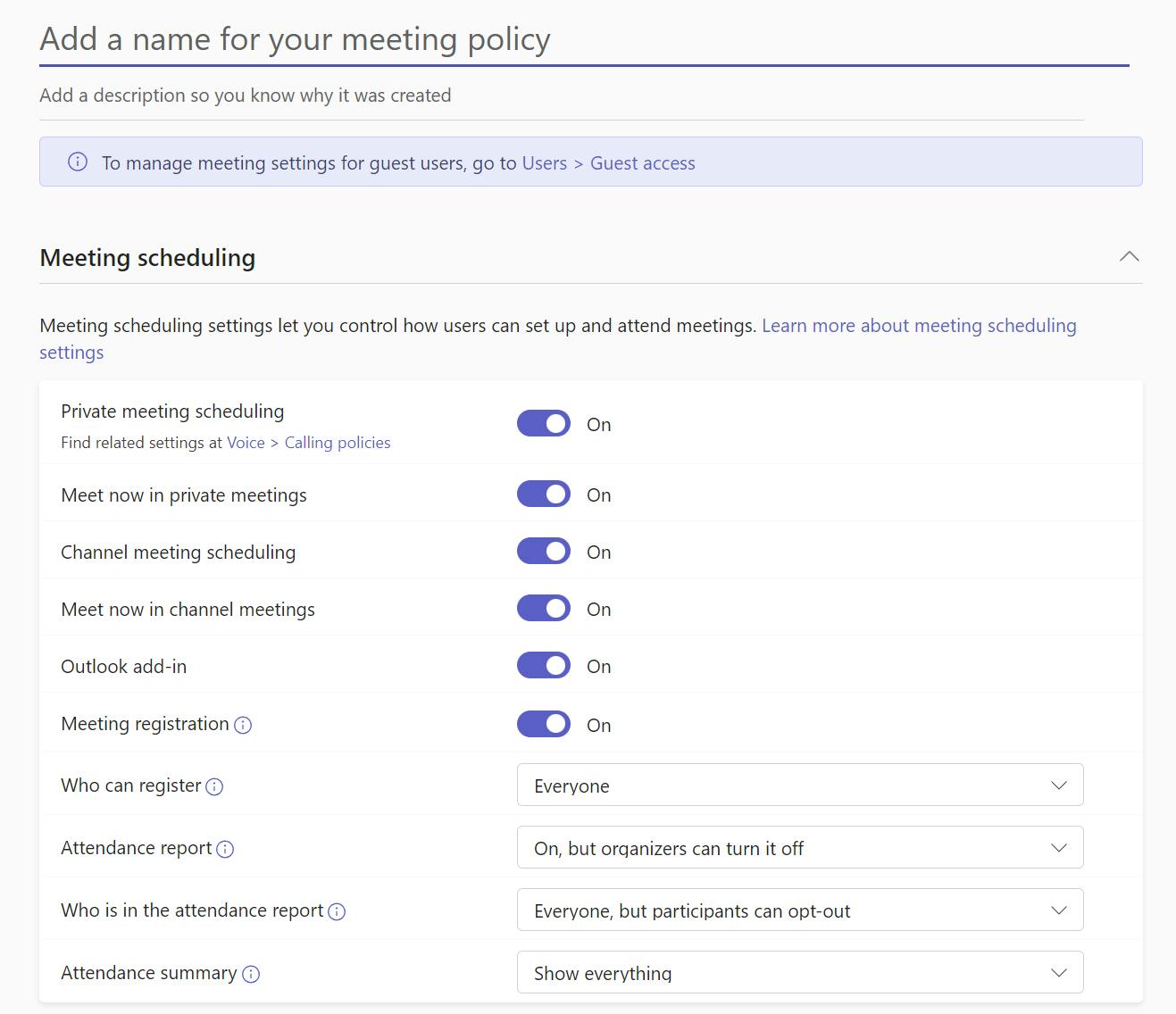This screenshot has height=1014, width=1176.
Task: Collapse the Meeting scheduling section
Action: (x=1129, y=257)
